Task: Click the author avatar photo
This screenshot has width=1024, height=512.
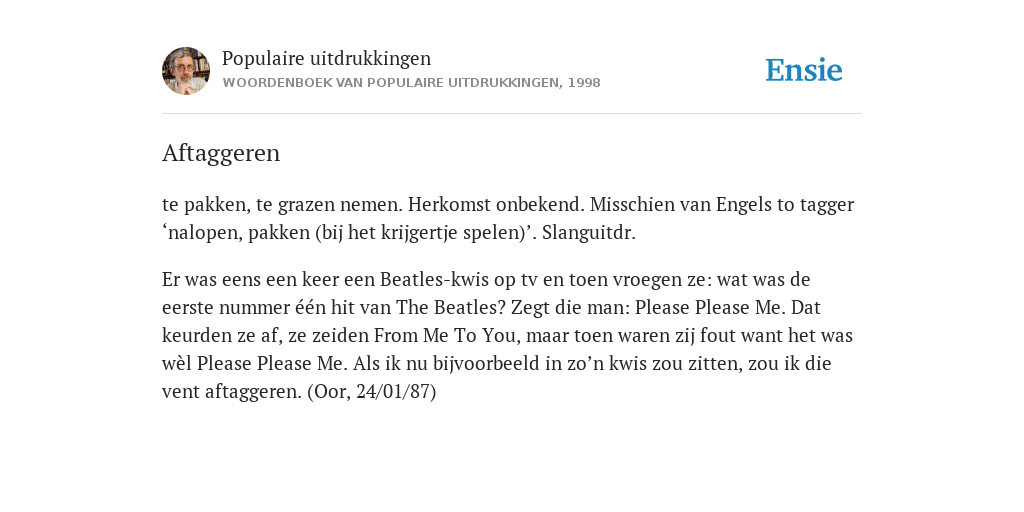Action: 186,71
